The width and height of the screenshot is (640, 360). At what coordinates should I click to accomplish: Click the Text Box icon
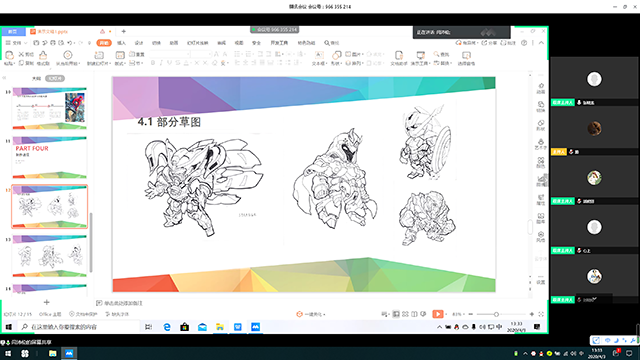click(319, 55)
